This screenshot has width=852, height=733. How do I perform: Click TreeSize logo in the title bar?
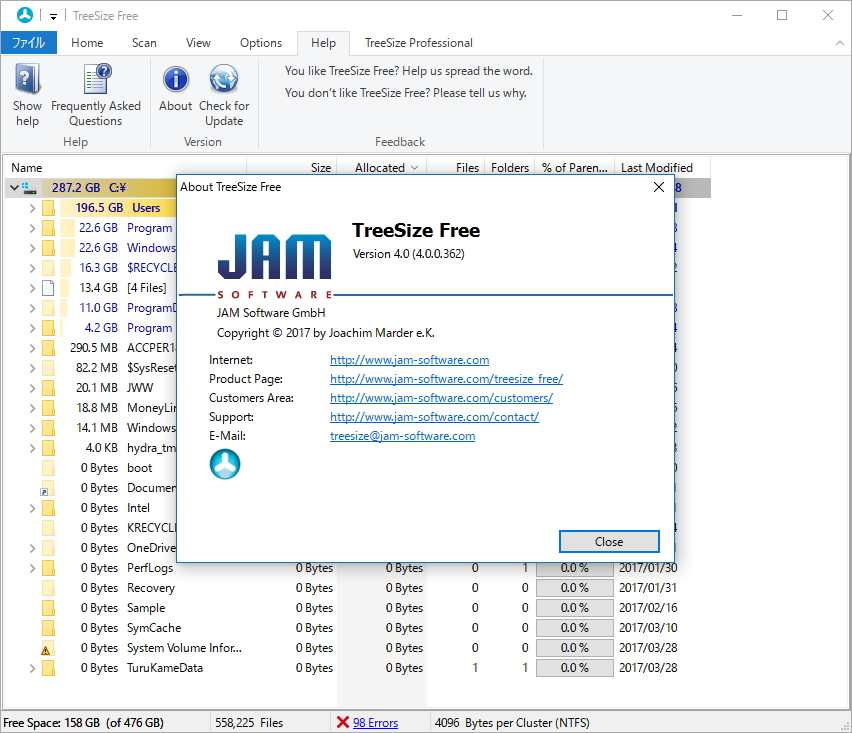coord(24,15)
